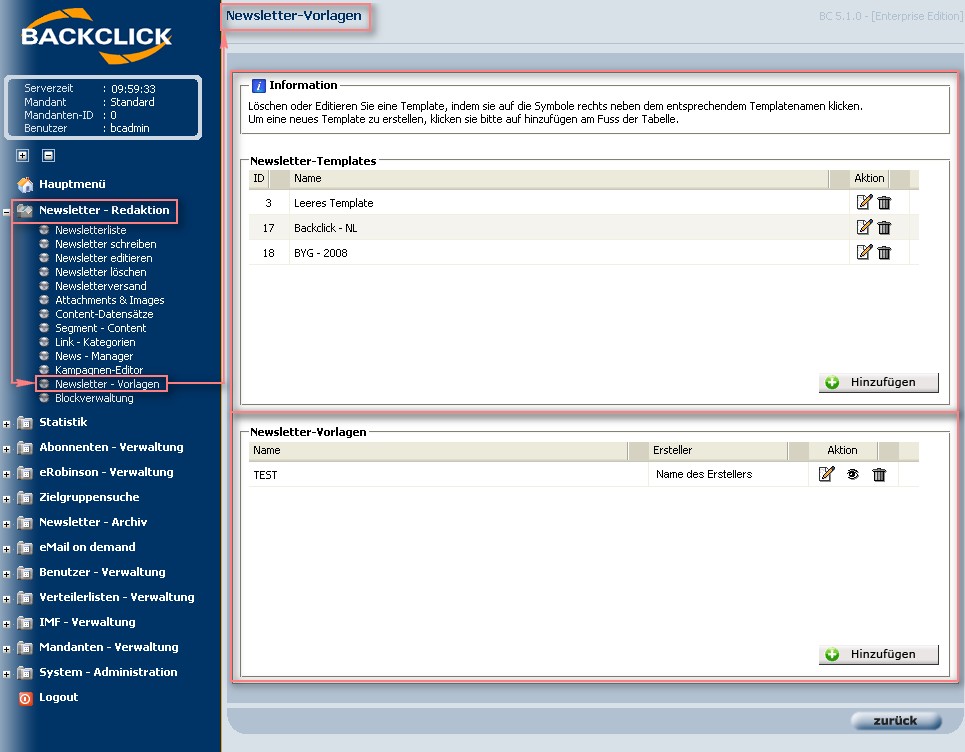Expand the Abonnenten - Verwaltung menu

click(6, 449)
